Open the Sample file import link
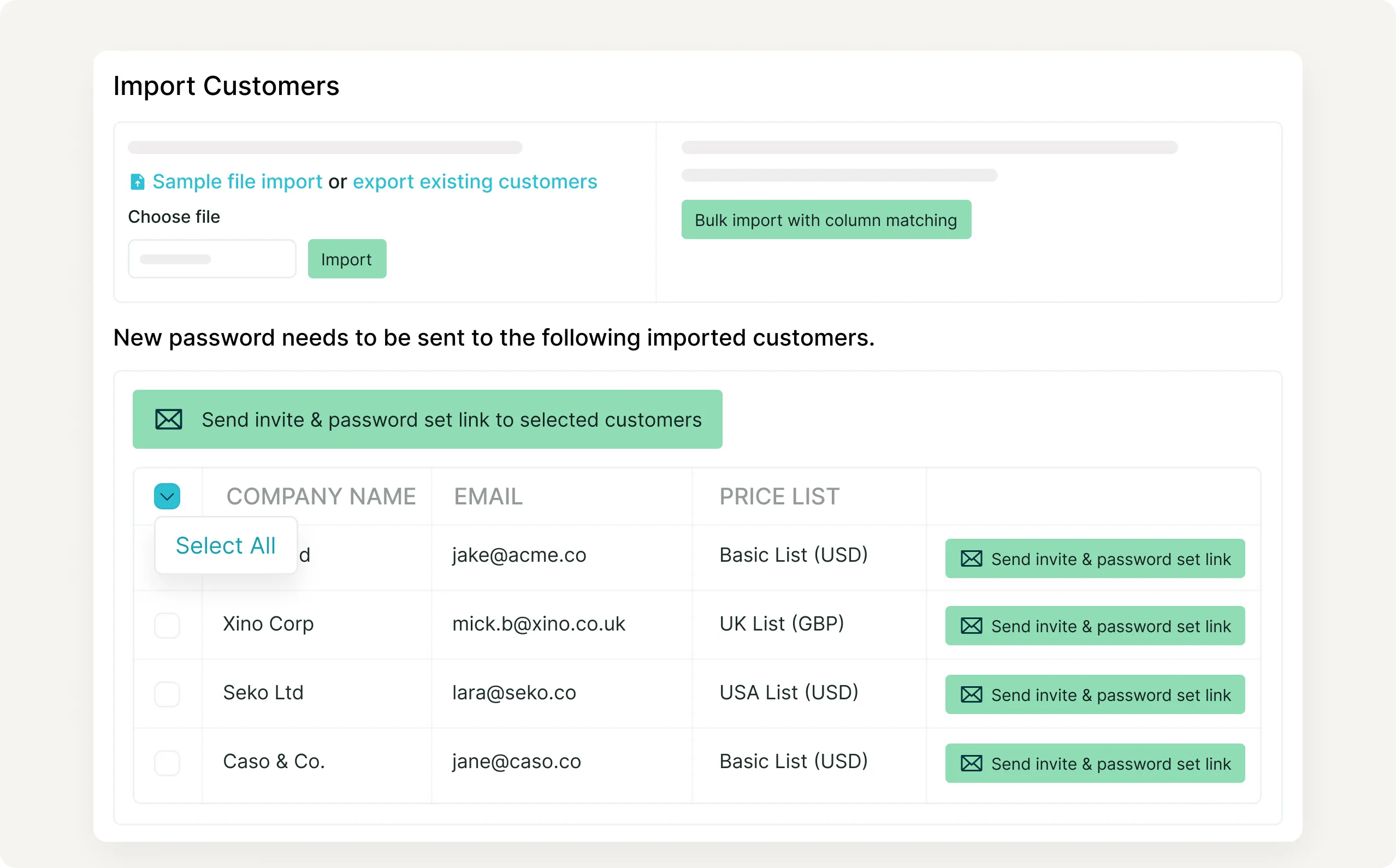The height and width of the screenshot is (868, 1396). pos(237,182)
